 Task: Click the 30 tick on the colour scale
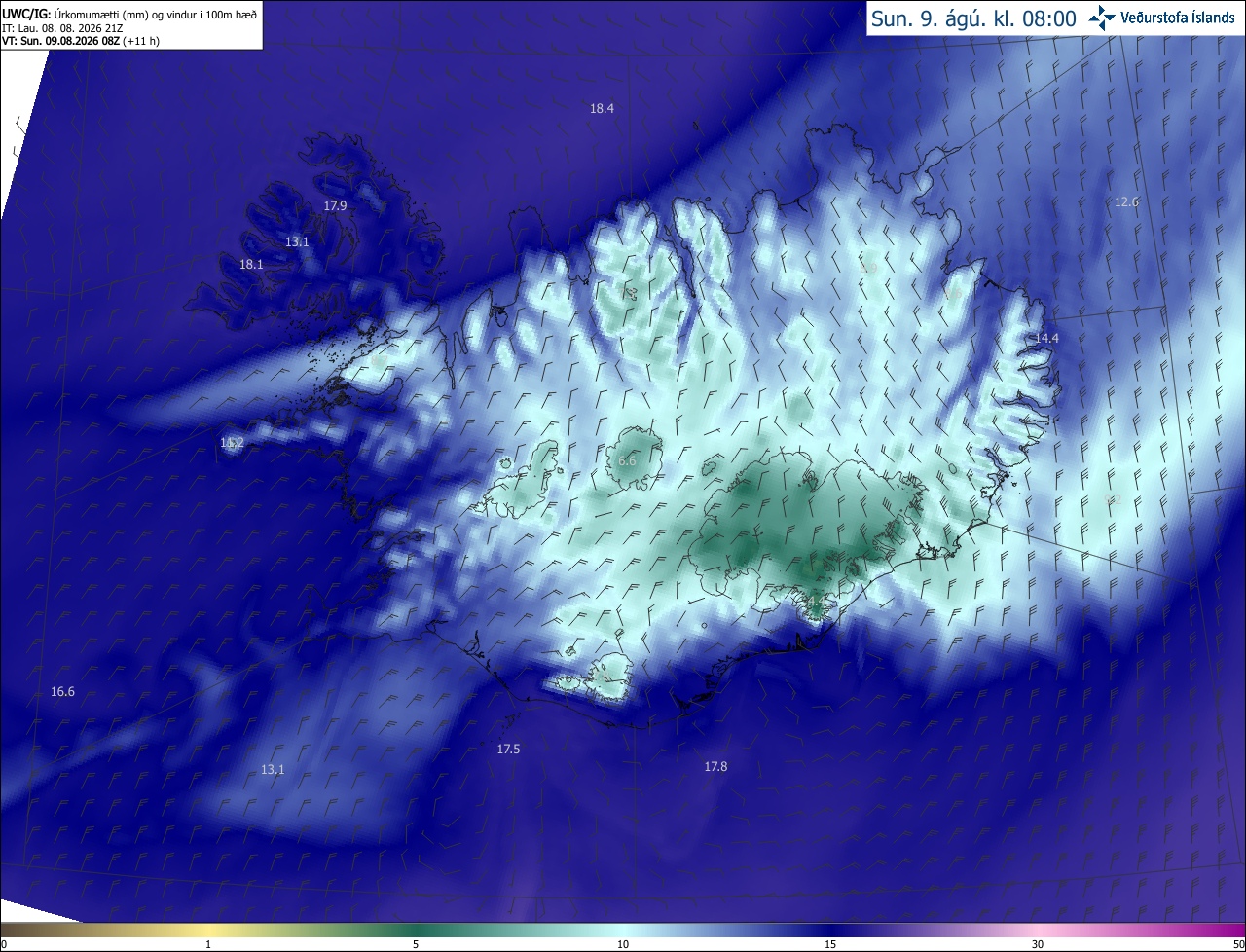point(1038,944)
